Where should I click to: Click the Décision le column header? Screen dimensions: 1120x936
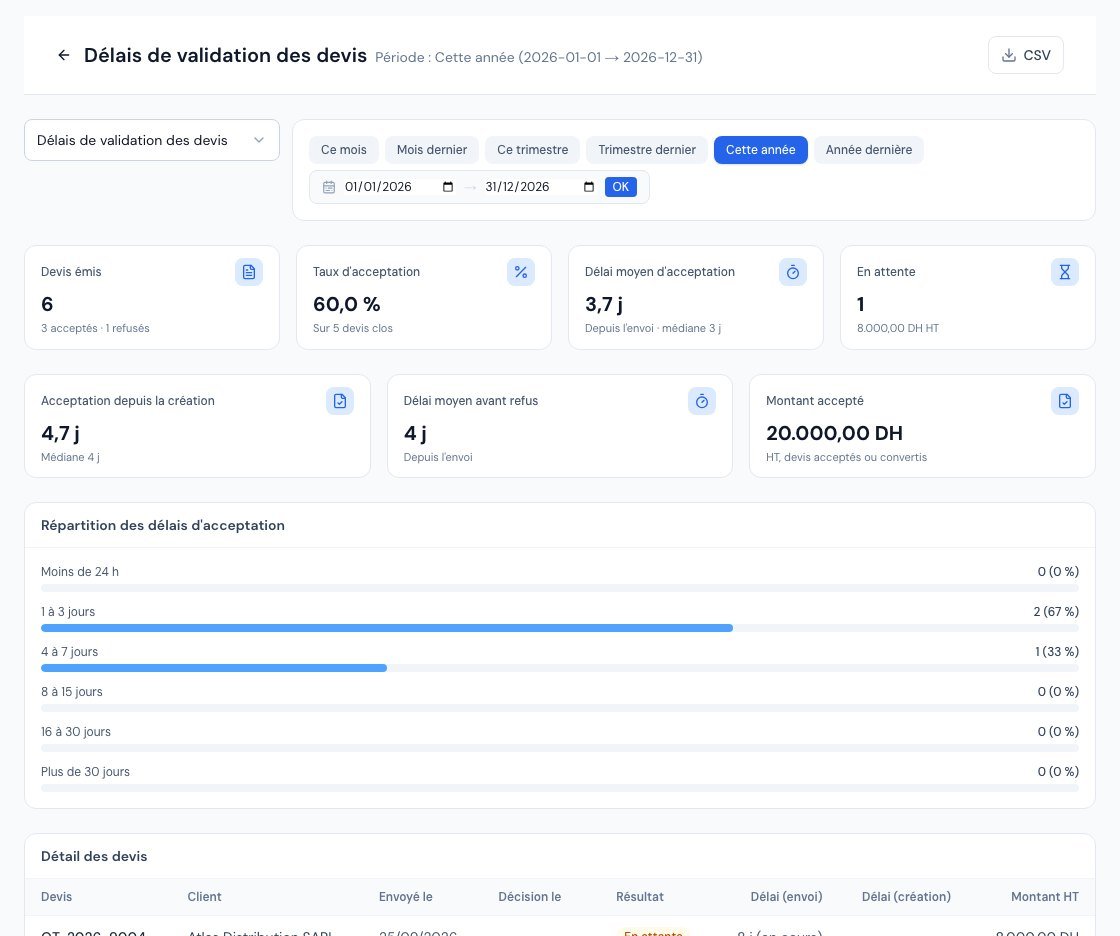click(x=530, y=897)
